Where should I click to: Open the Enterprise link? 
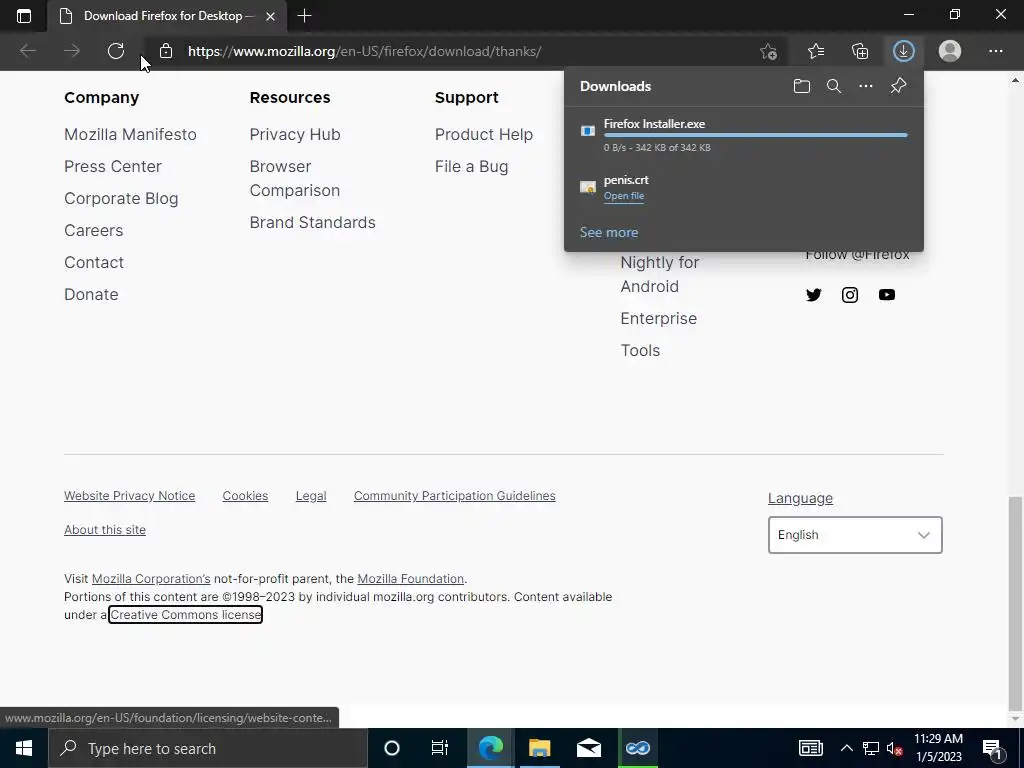[658, 319]
